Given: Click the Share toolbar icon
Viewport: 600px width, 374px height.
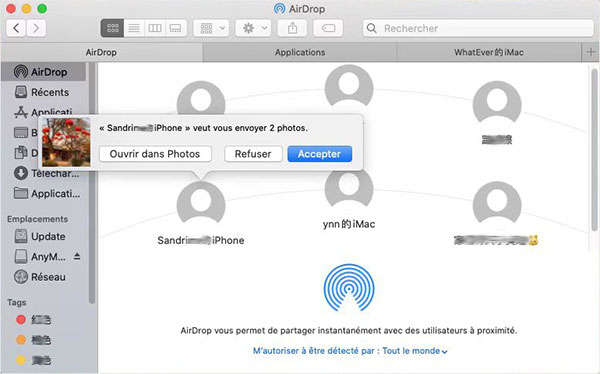Looking at the screenshot, I should [292, 28].
